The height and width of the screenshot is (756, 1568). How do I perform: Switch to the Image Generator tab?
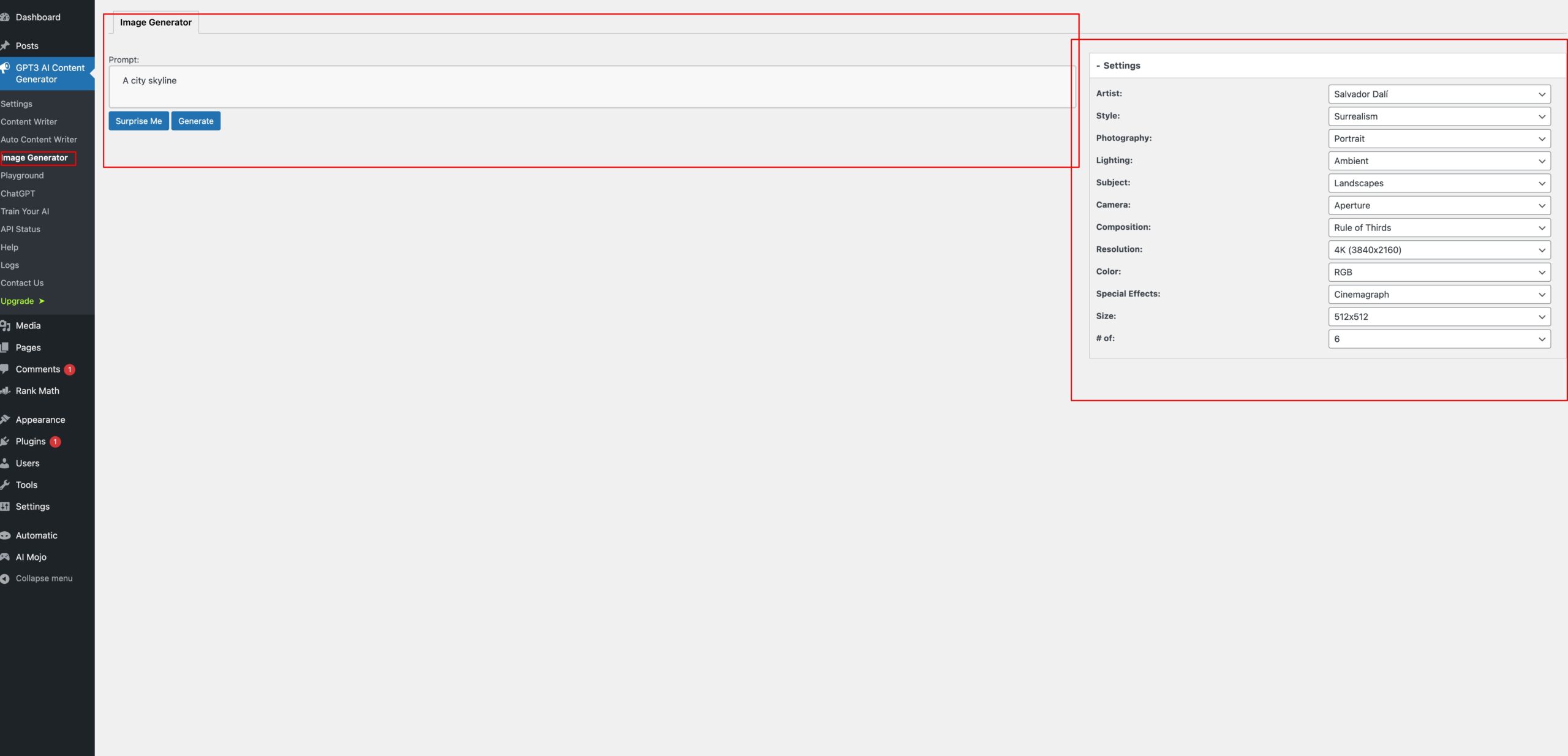[x=156, y=23]
